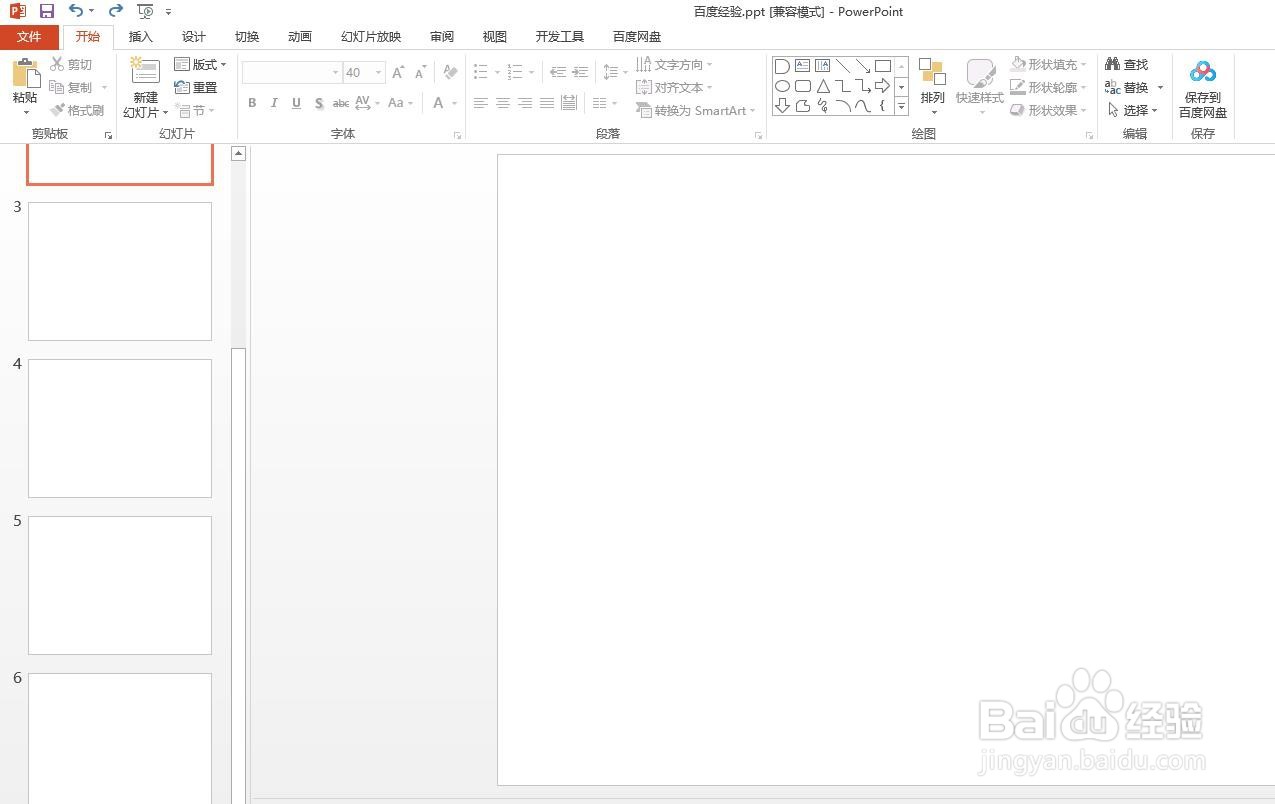Open the Select (选择) dropdown

click(1132, 110)
